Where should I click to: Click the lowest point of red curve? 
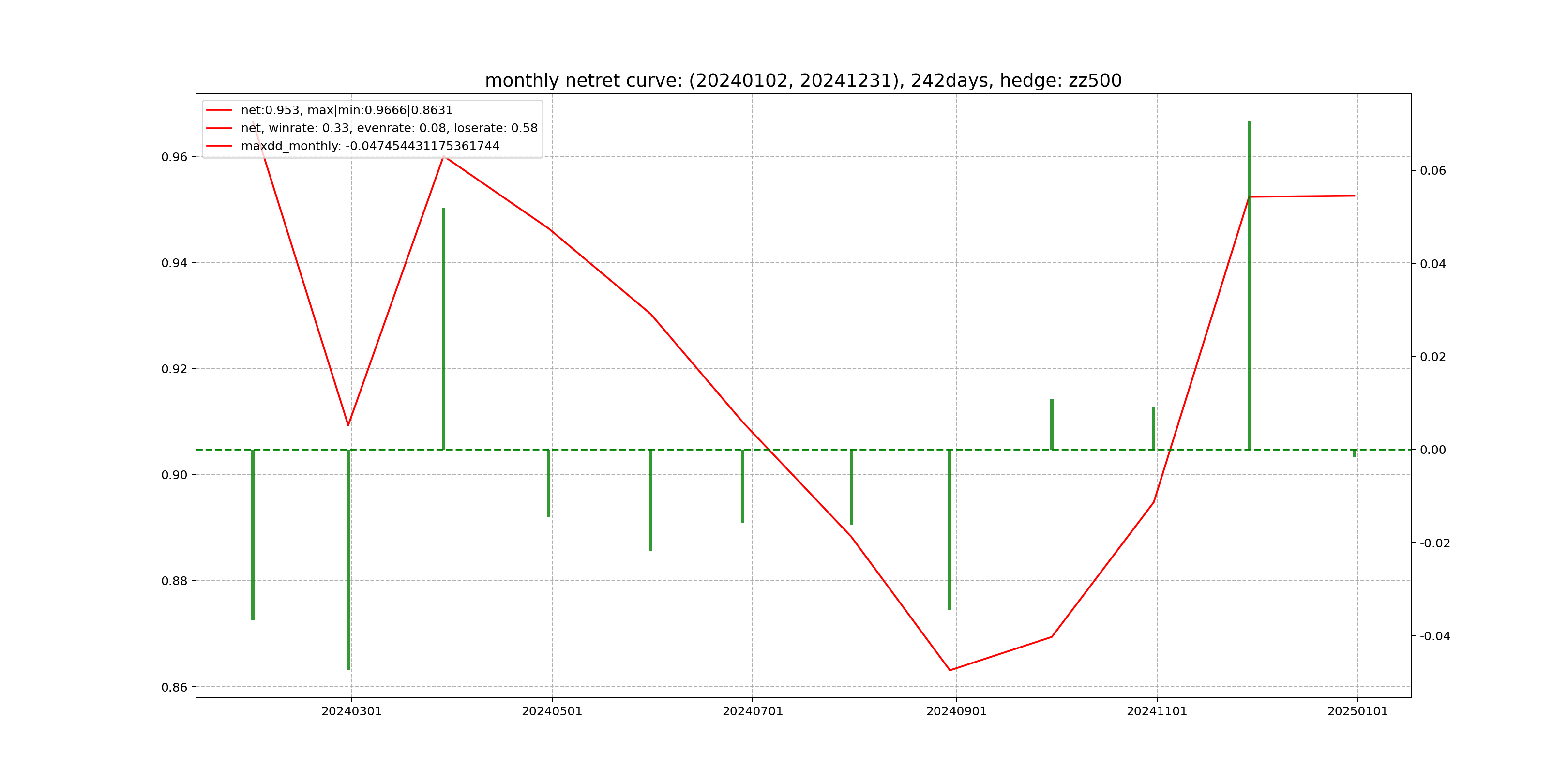pos(950,670)
